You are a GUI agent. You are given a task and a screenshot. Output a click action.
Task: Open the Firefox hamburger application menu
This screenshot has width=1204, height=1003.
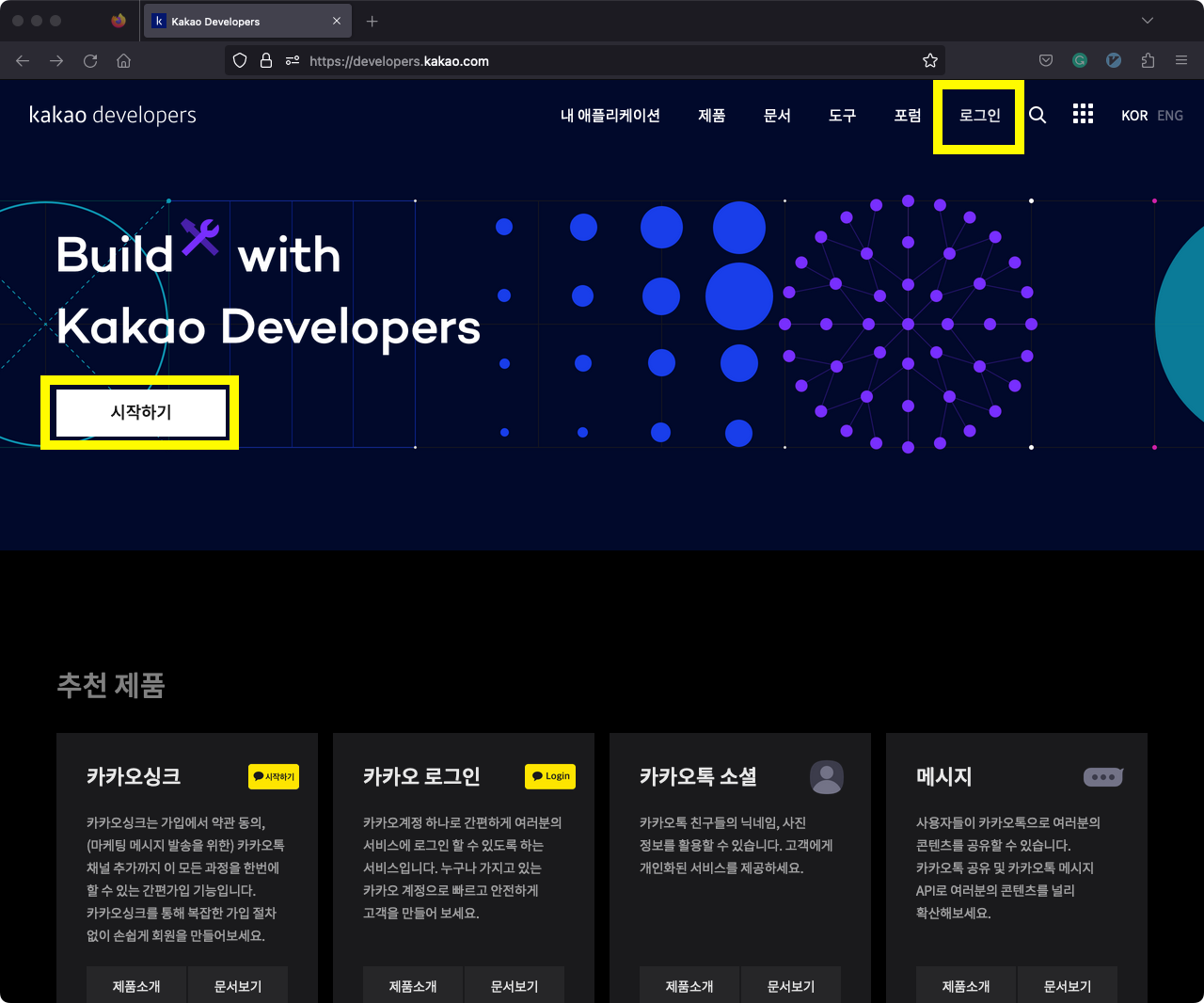(1181, 61)
